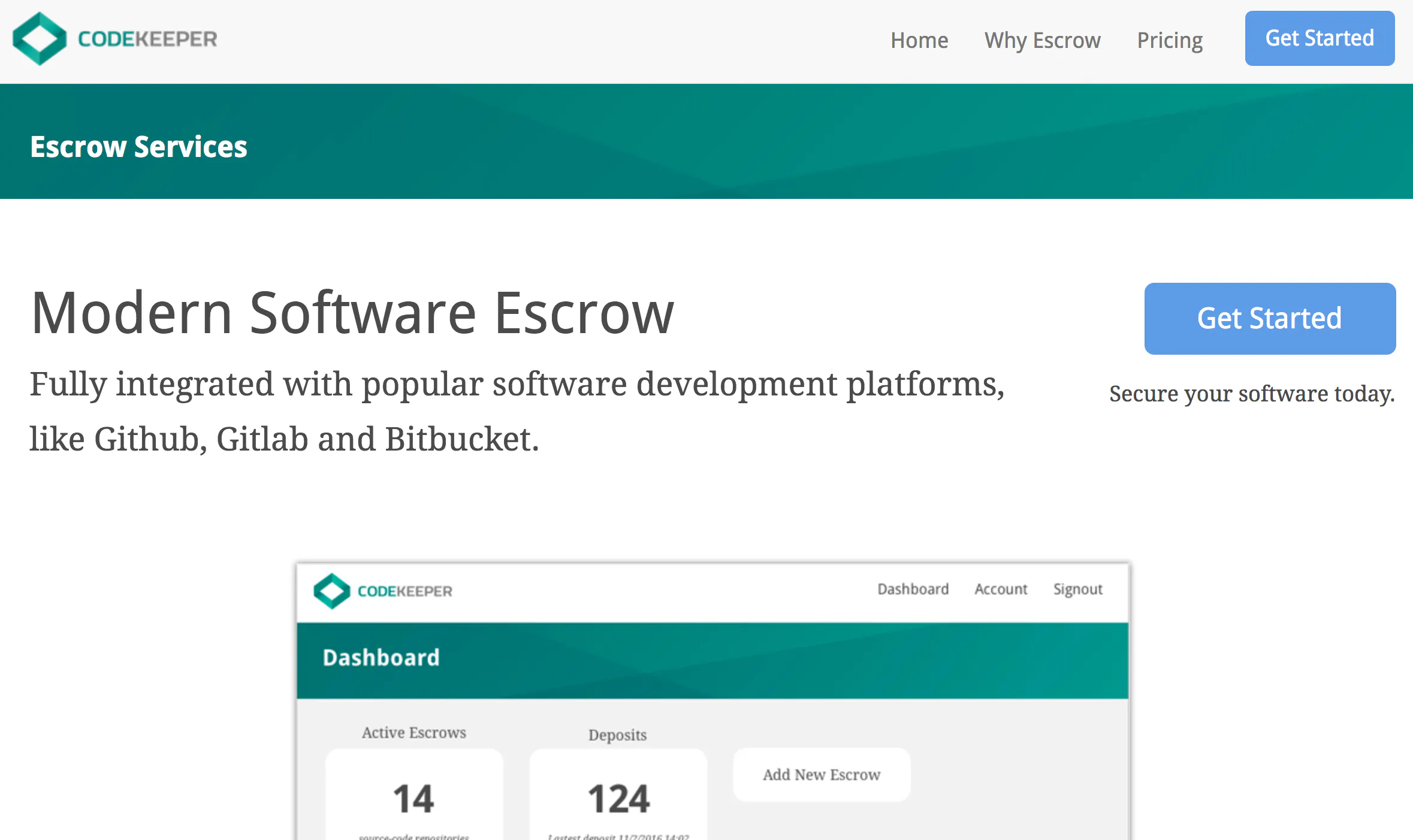The height and width of the screenshot is (840, 1413).
Task: Click the CodeKeeper logo inside dashboard preview
Action: point(383,591)
